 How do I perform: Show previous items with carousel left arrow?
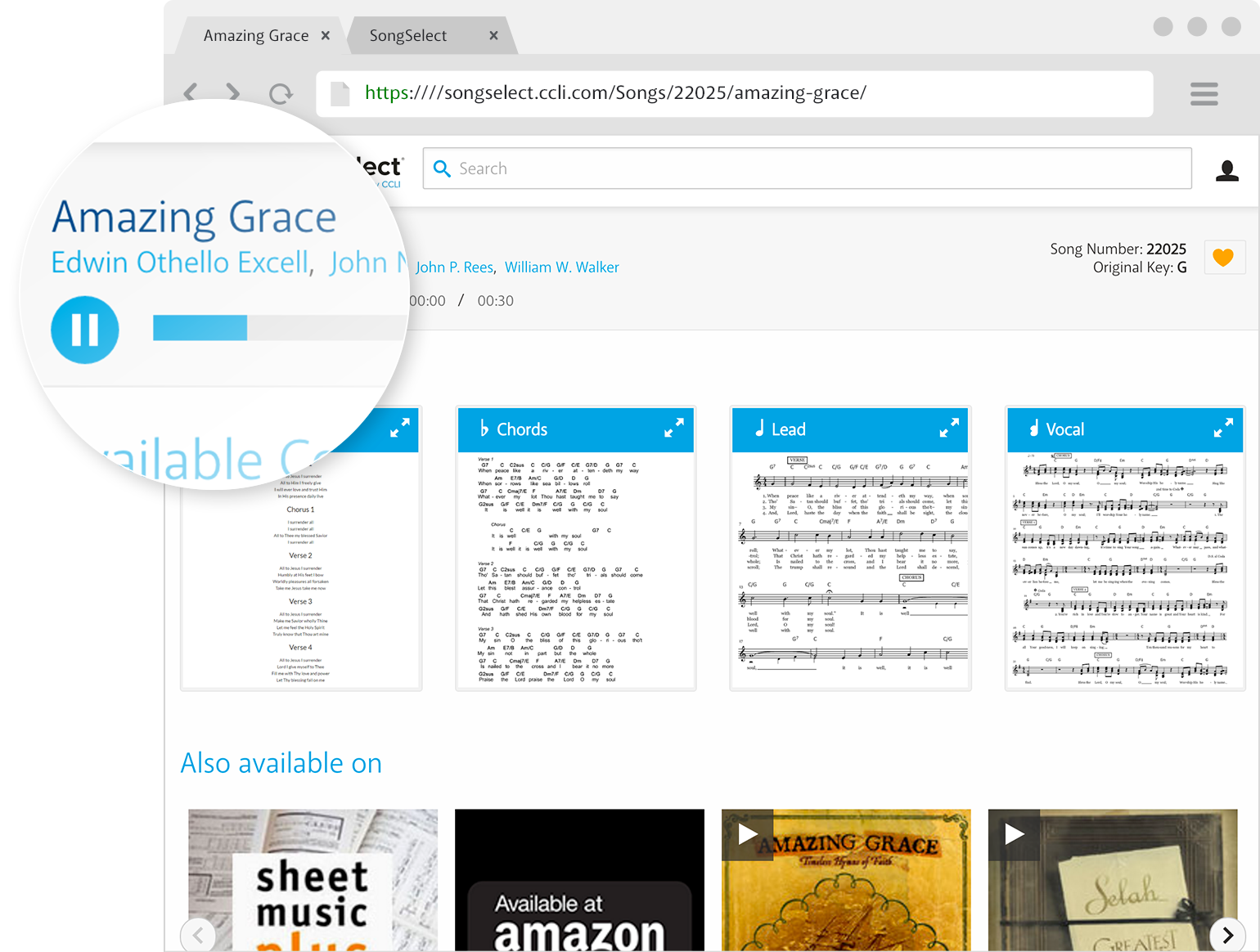198,935
